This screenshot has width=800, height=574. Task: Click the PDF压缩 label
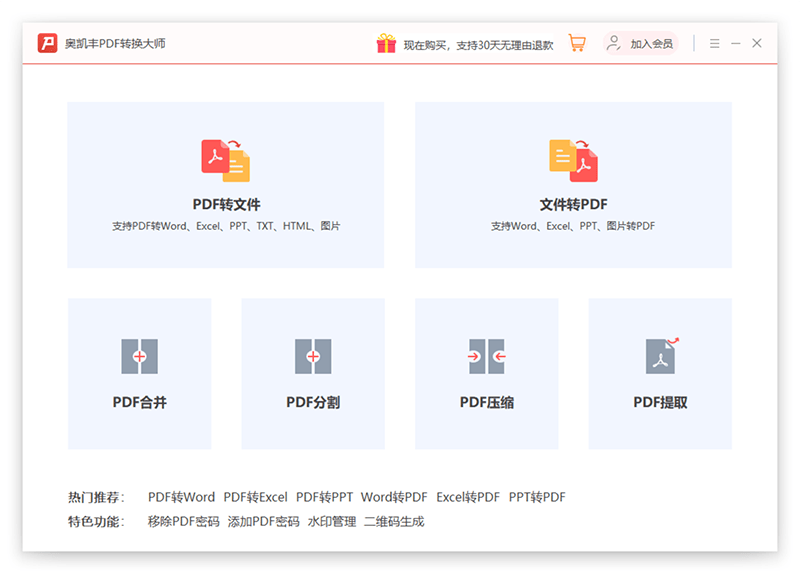pos(487,403)
